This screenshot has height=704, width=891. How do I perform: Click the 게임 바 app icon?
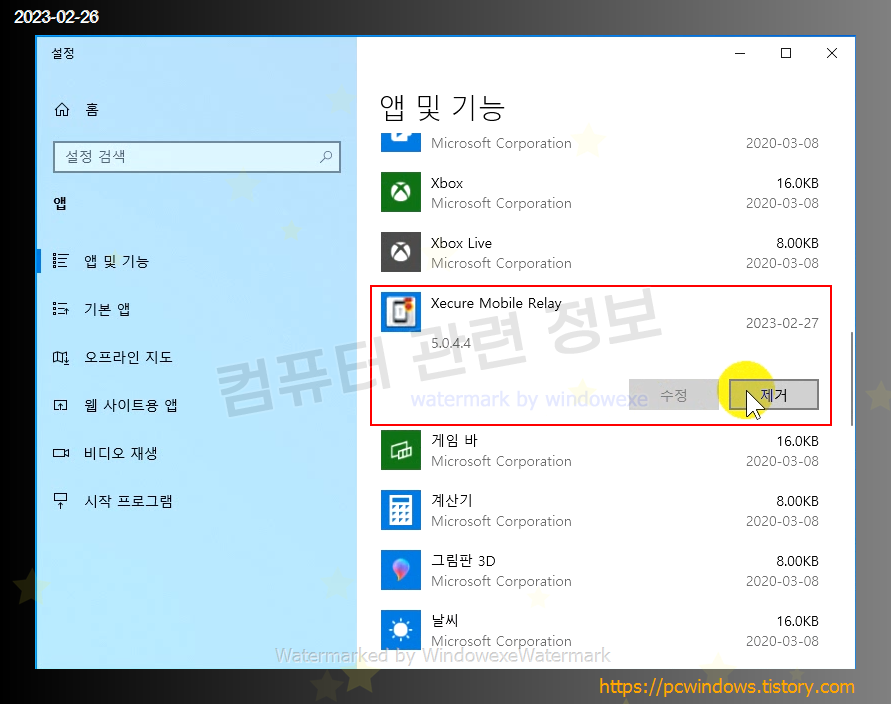(x=401, y=450)
